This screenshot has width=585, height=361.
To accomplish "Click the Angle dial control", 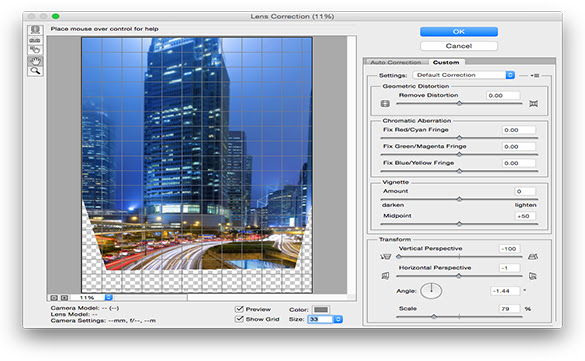I will click(431, 291).
